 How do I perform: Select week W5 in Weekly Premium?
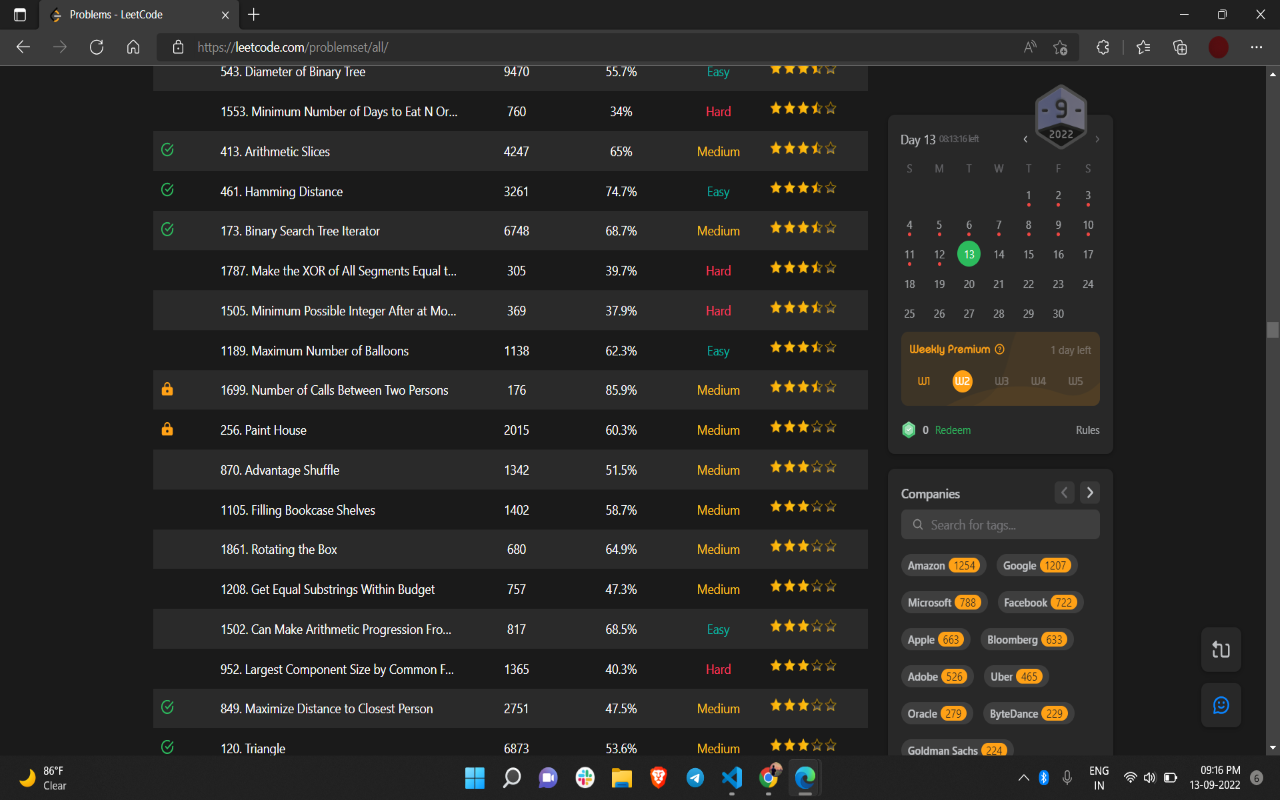click(1076, 381)
